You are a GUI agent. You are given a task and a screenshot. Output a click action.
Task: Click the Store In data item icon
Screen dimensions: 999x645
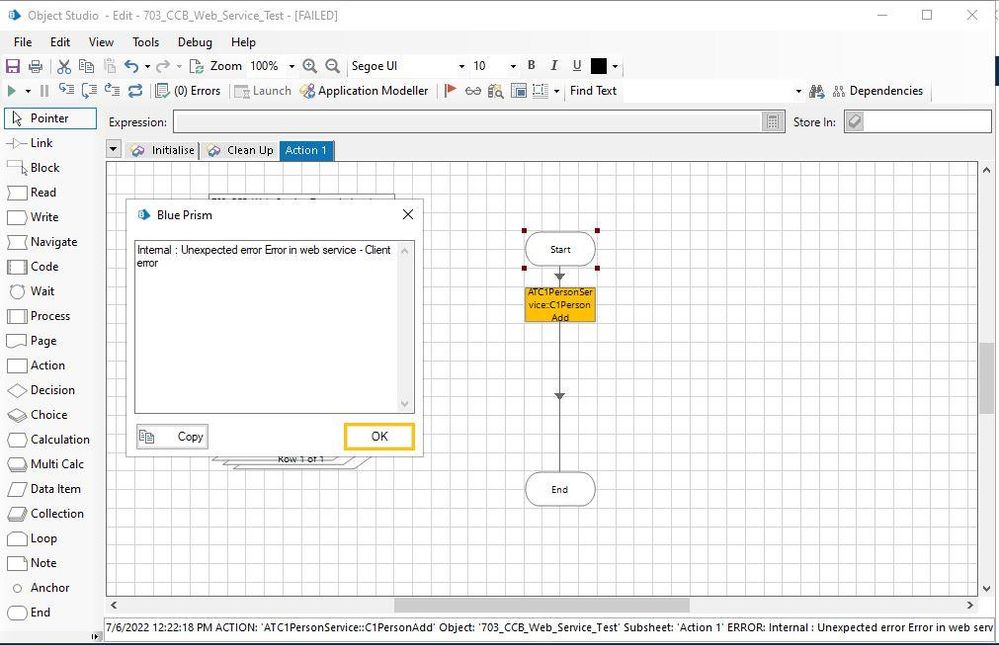(x=854, y=122)
